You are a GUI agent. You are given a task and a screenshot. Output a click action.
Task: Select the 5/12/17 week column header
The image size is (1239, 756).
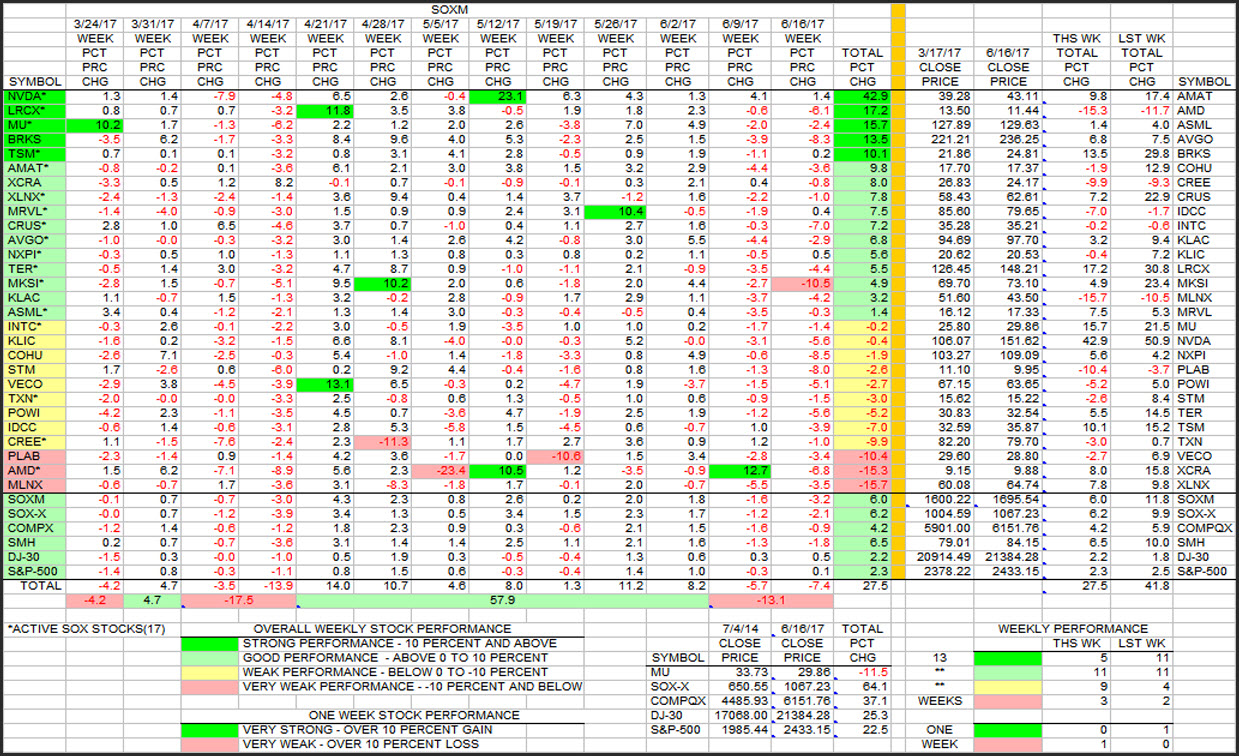tap(498, 23)
